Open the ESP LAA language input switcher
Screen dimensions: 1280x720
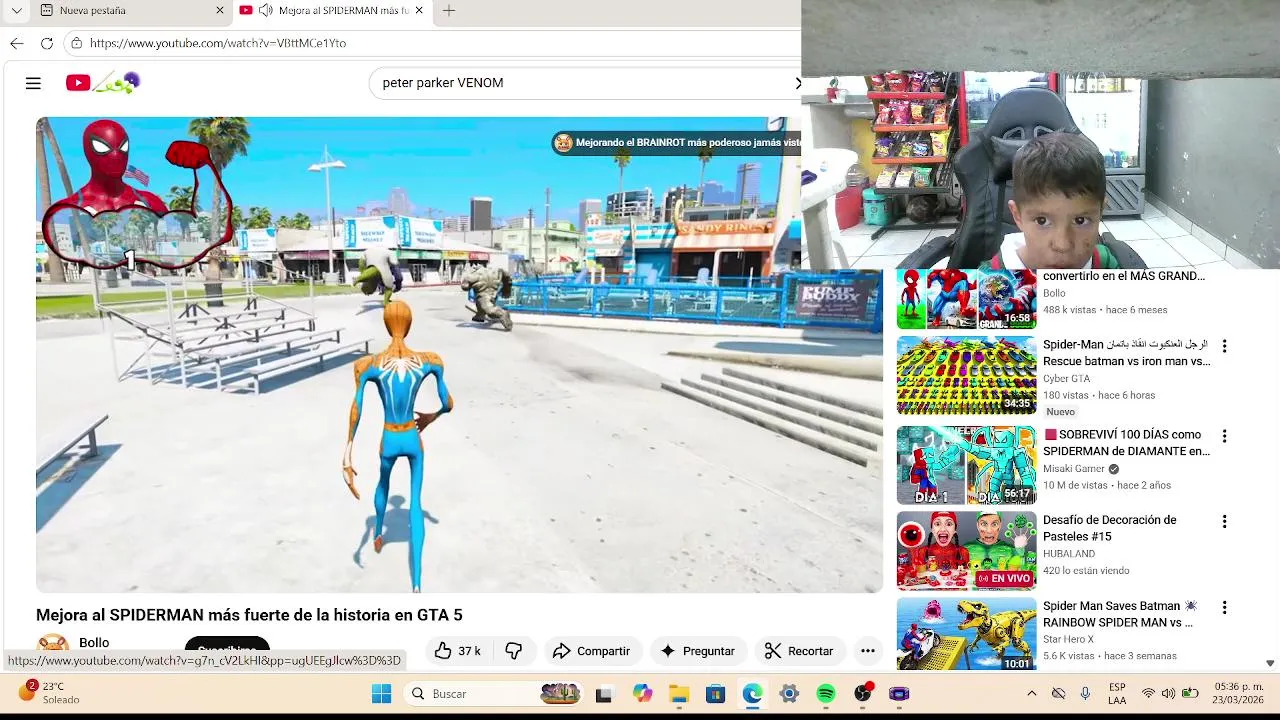[1117, 694]
